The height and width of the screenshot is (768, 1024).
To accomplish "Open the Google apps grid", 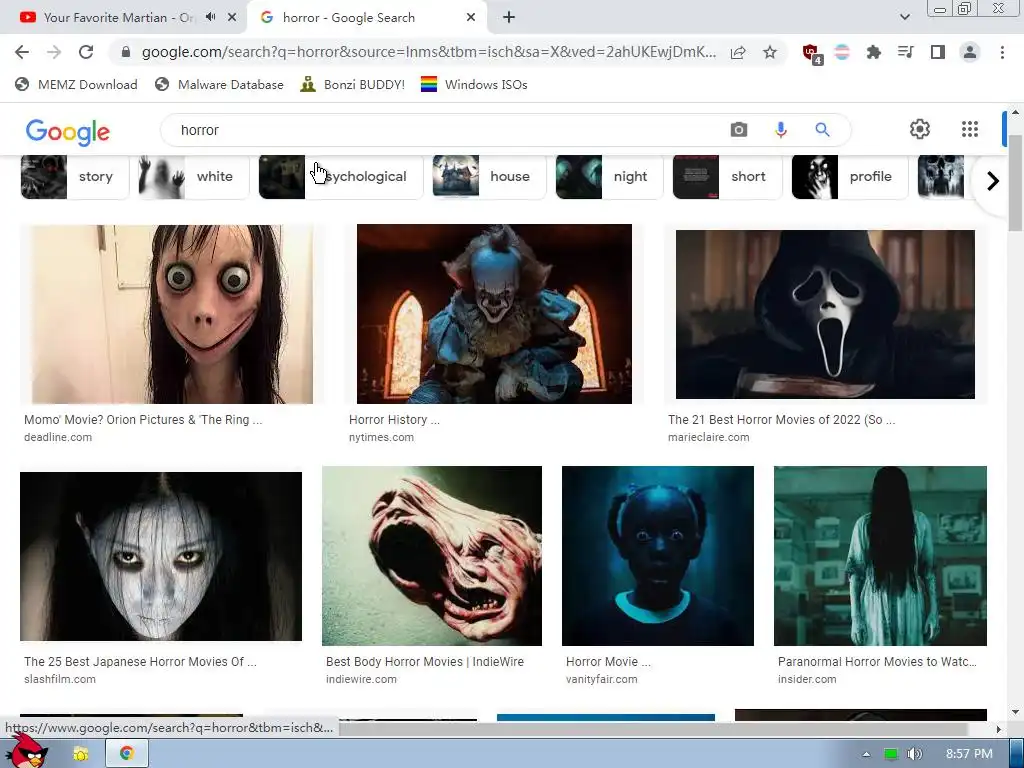I will pyautogui.click(x=970, y=129).
